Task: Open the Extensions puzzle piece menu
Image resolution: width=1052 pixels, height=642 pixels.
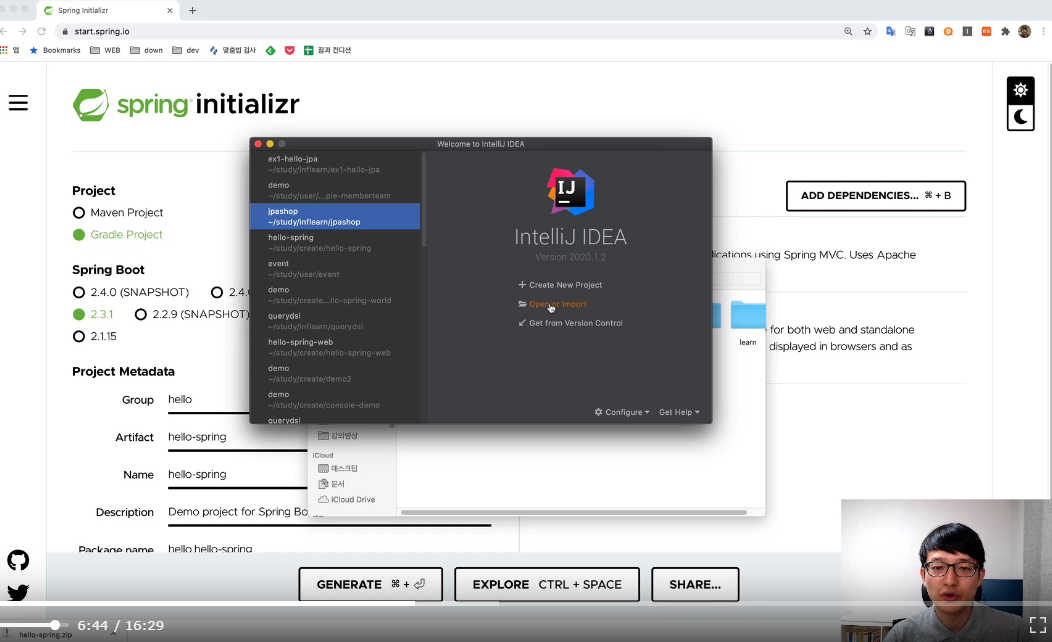Action: click(1005, 32)
